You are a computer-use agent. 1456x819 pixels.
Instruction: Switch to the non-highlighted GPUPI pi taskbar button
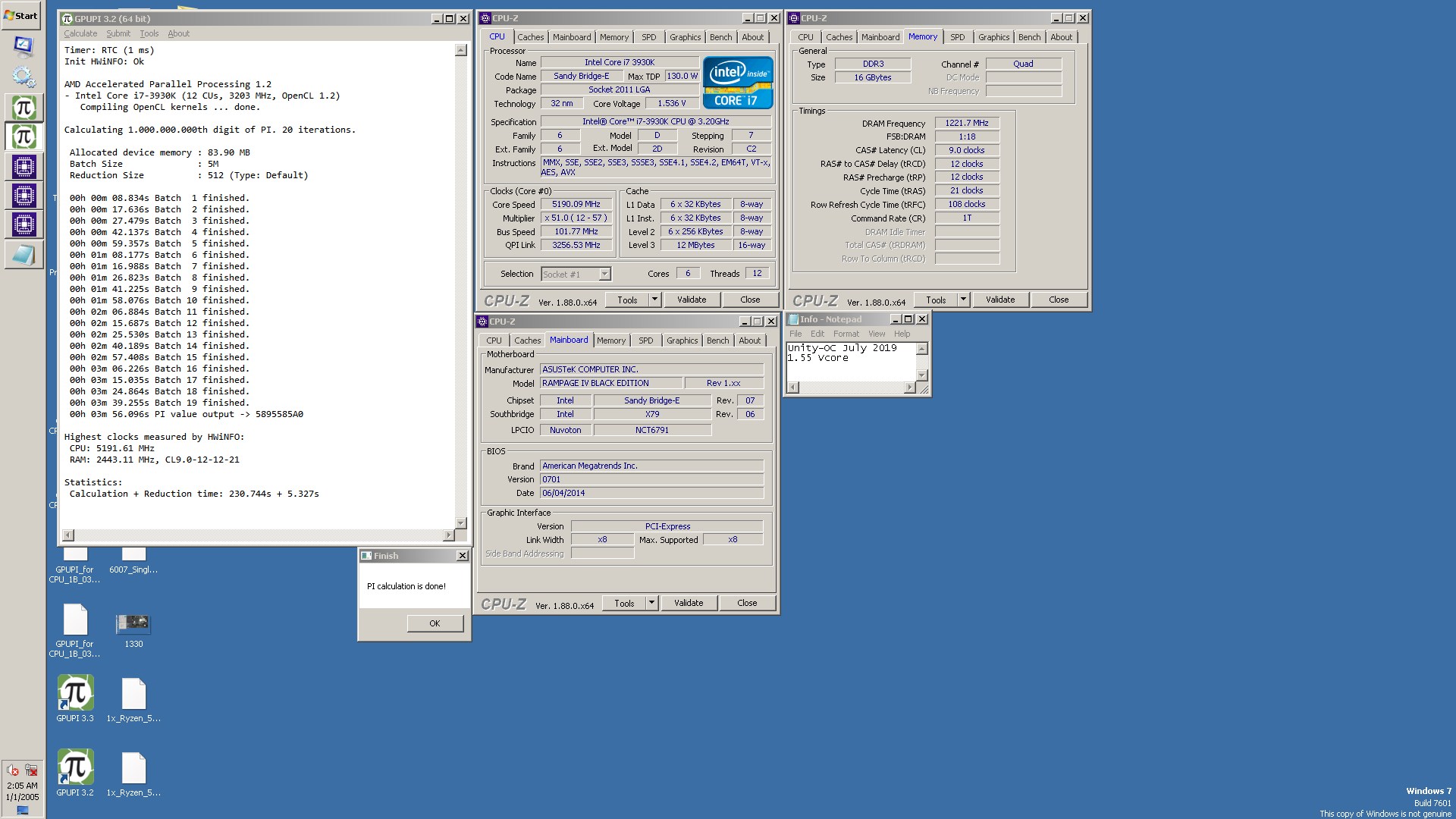coord(24,108)
